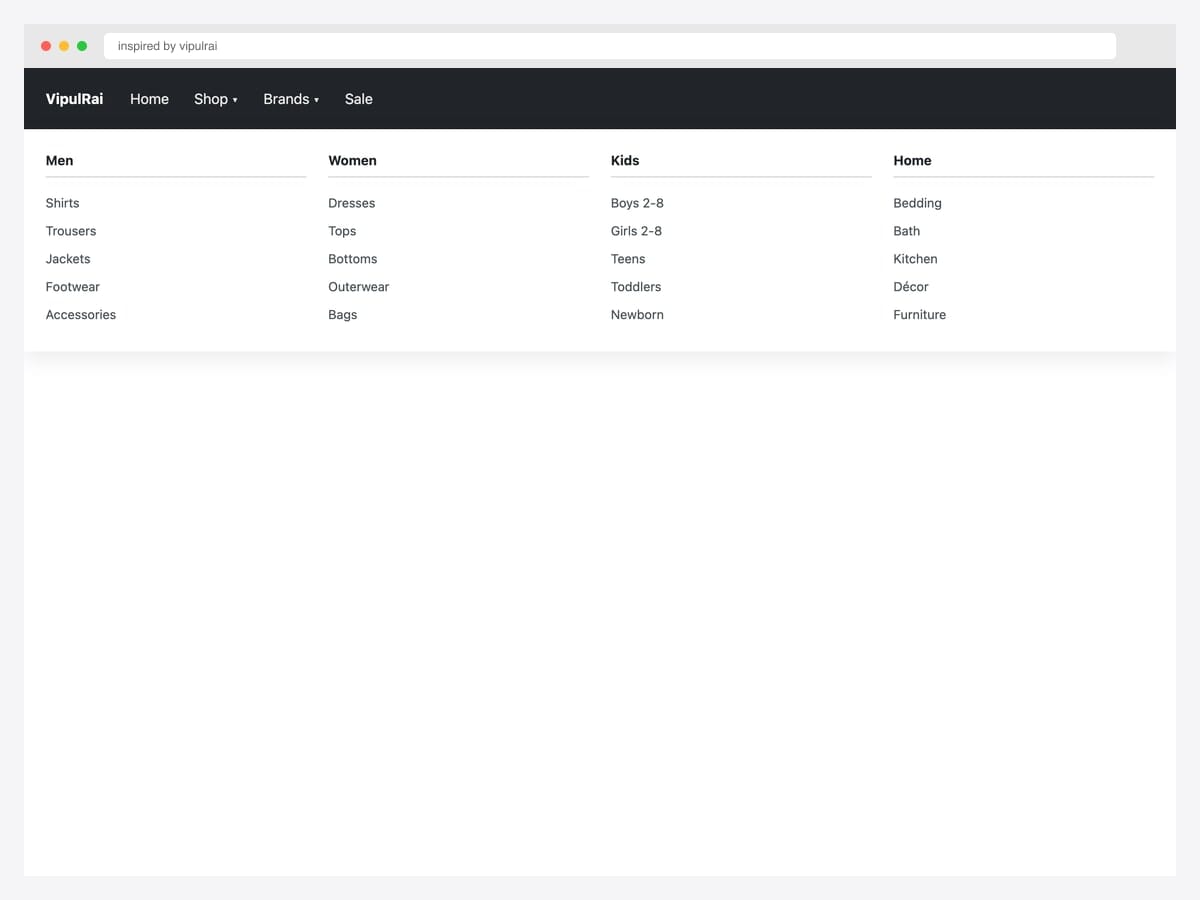The width and height of the screenshot is (1200, 900).
Task: Click the VipulRai brand logo
Action: tap(74, 99)
